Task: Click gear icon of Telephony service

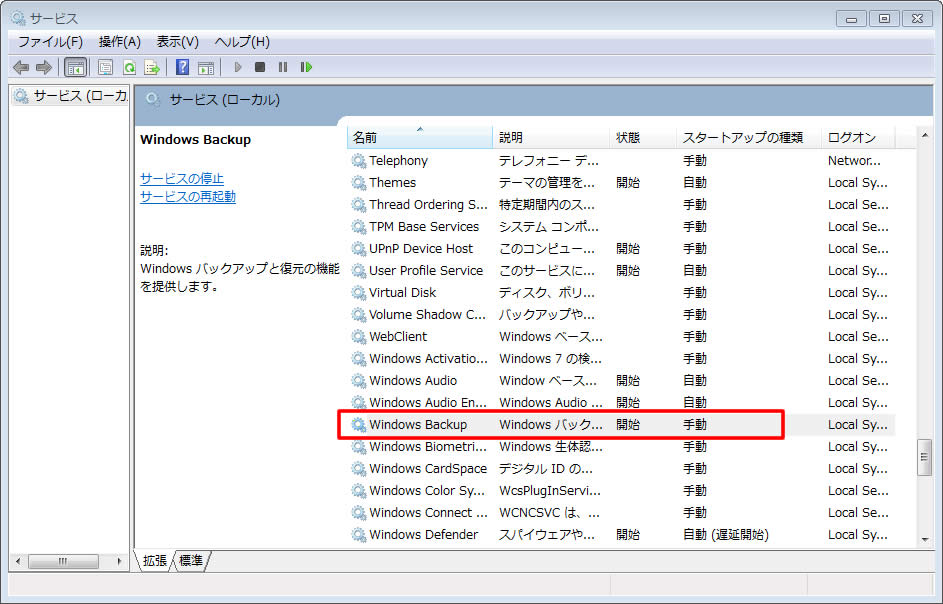Action: pos(359,161)
